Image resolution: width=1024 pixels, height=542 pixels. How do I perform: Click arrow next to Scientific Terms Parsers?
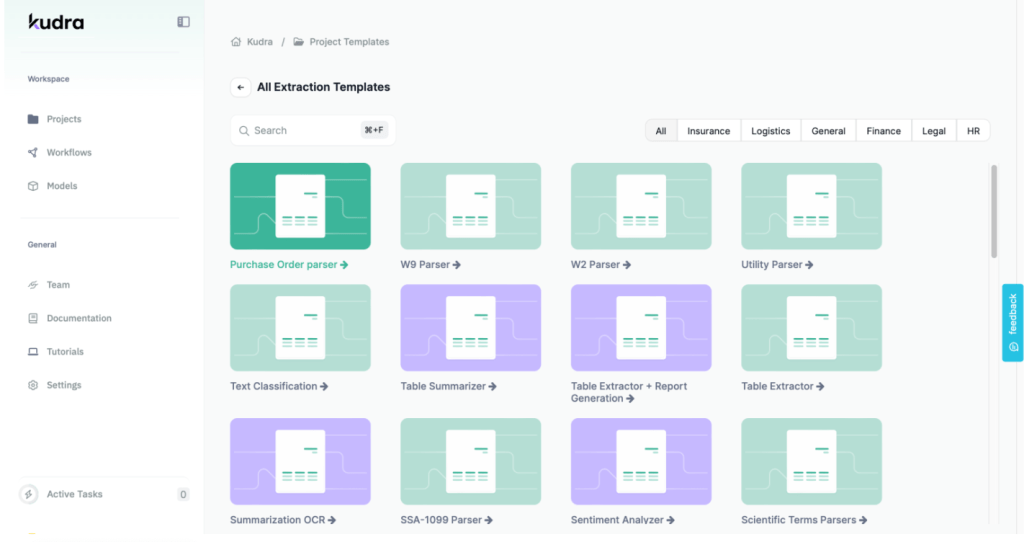863,520
